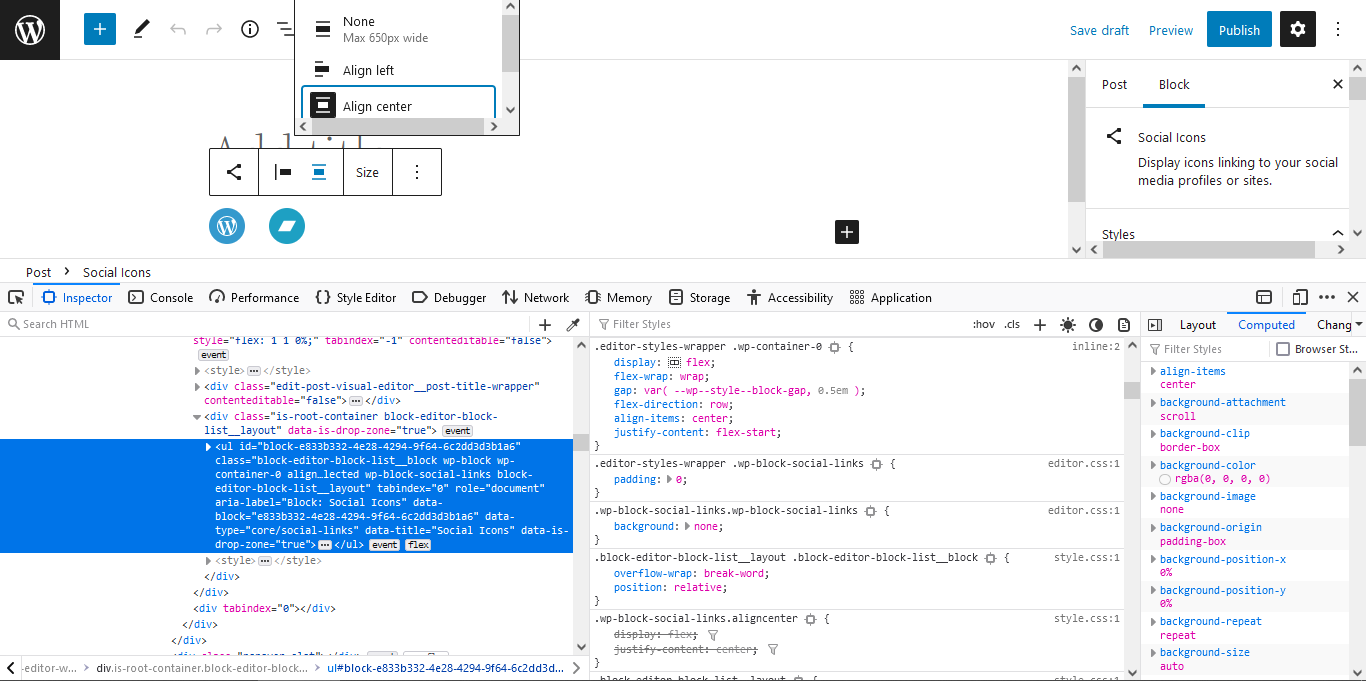Screen dimensions: 1366x681
Task: Toggle the three-pane inspector icon
Action: click(1155, 324)
